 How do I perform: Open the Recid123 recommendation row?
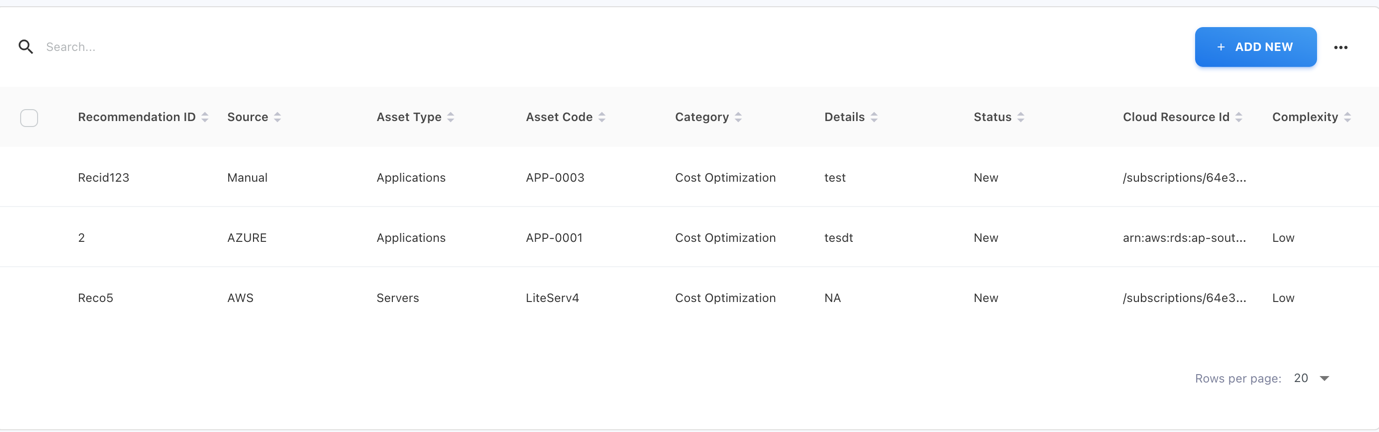(x=104, y=178)
